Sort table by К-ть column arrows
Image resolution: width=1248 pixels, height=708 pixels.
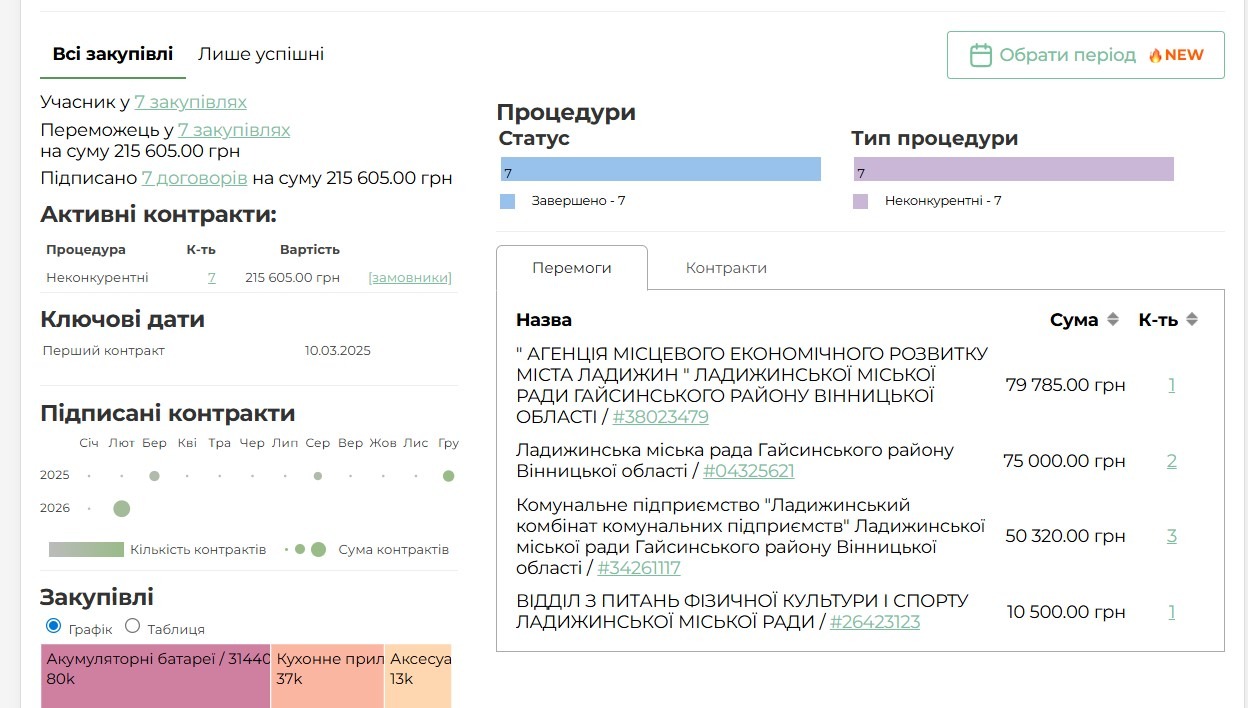pyautogui.click(x=1191, y=320)
